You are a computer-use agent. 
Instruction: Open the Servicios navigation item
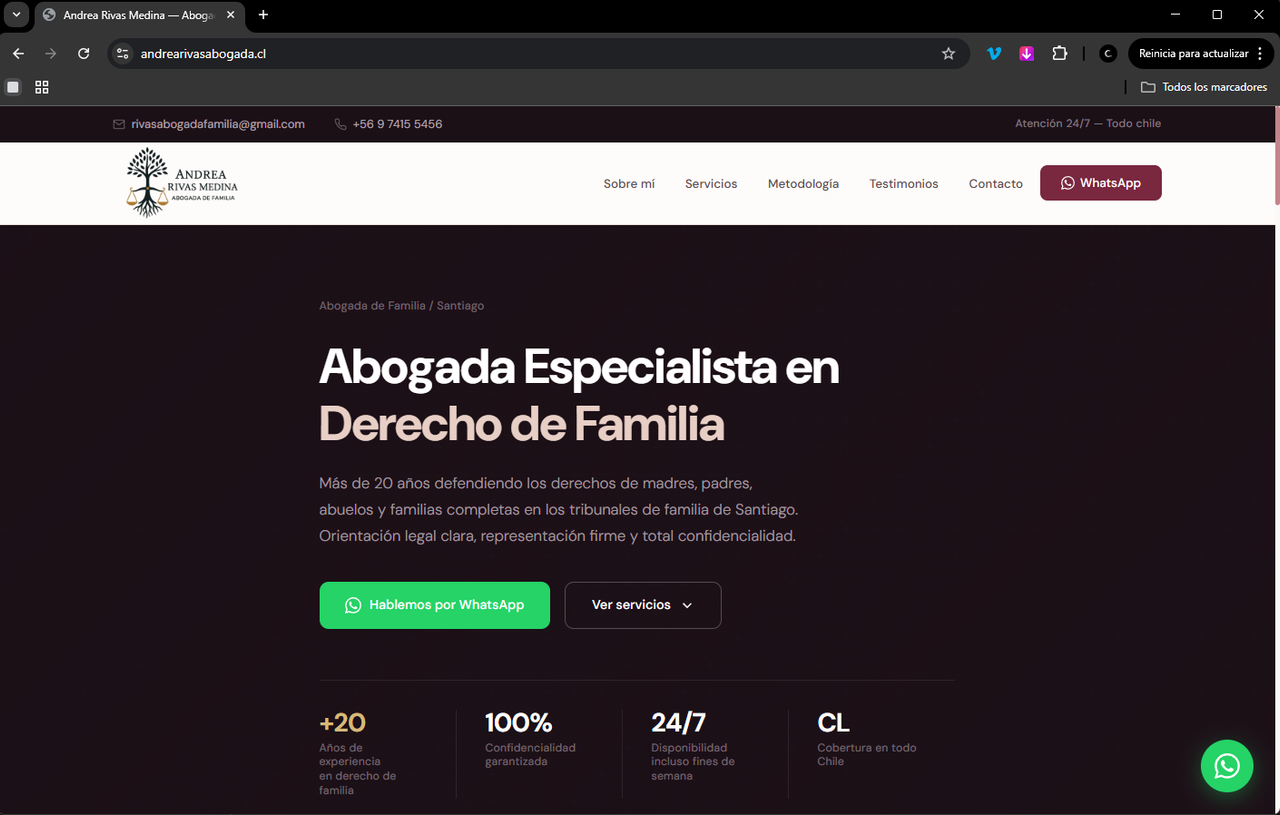point(711,184)
